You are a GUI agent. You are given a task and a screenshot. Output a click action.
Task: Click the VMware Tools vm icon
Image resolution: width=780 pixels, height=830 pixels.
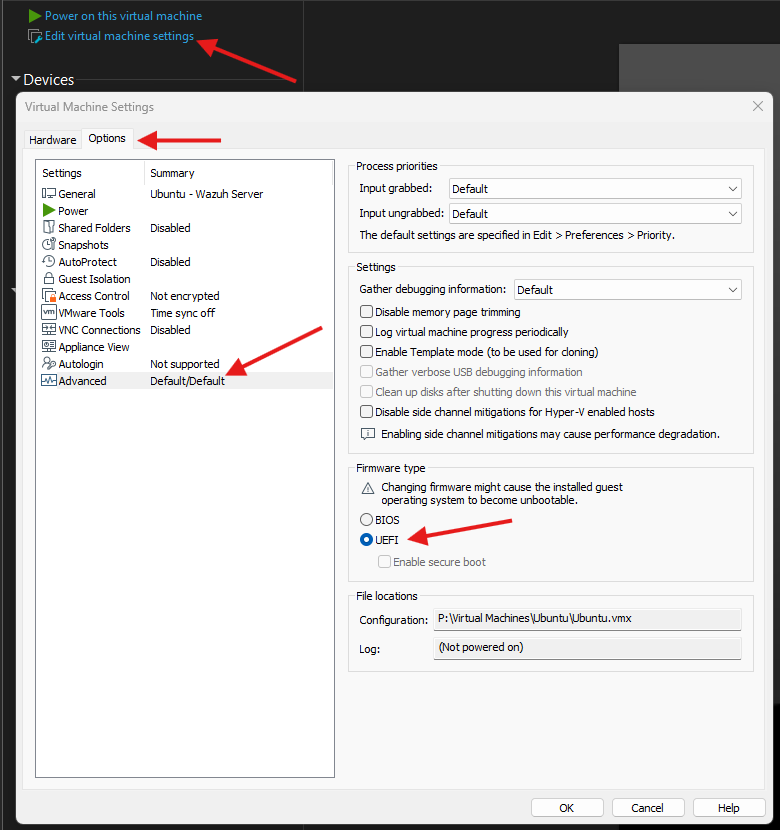49,312
